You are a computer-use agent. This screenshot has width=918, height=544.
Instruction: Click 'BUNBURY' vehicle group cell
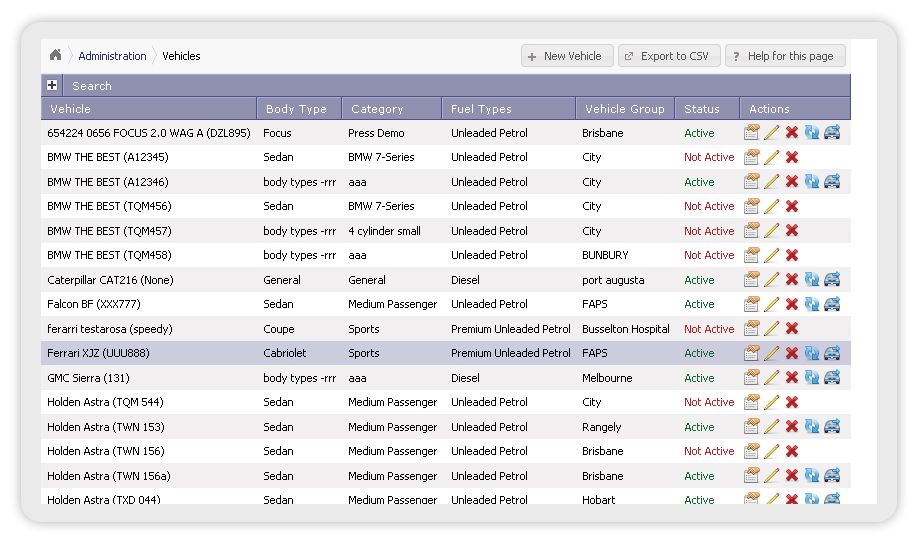point(605,255)
